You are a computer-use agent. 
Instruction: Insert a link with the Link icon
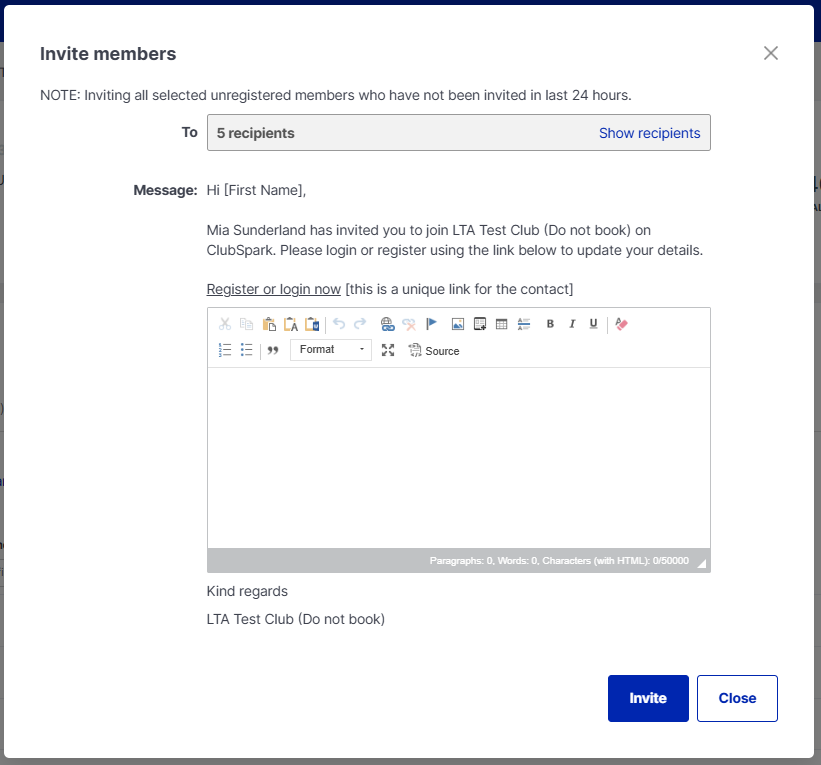tap(387, 324)
